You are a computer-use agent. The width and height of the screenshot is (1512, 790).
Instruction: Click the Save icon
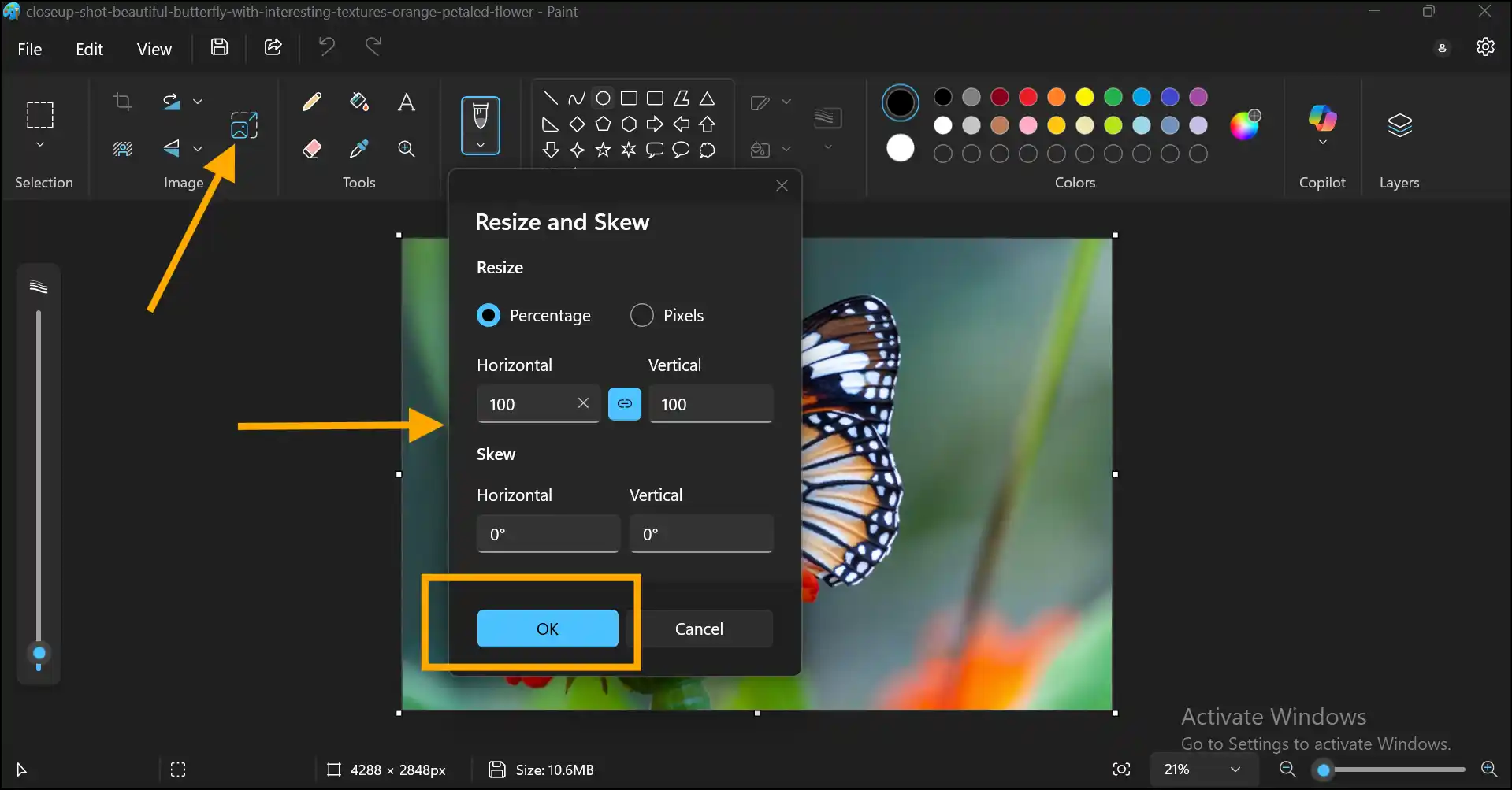click(x=220, y=47)
